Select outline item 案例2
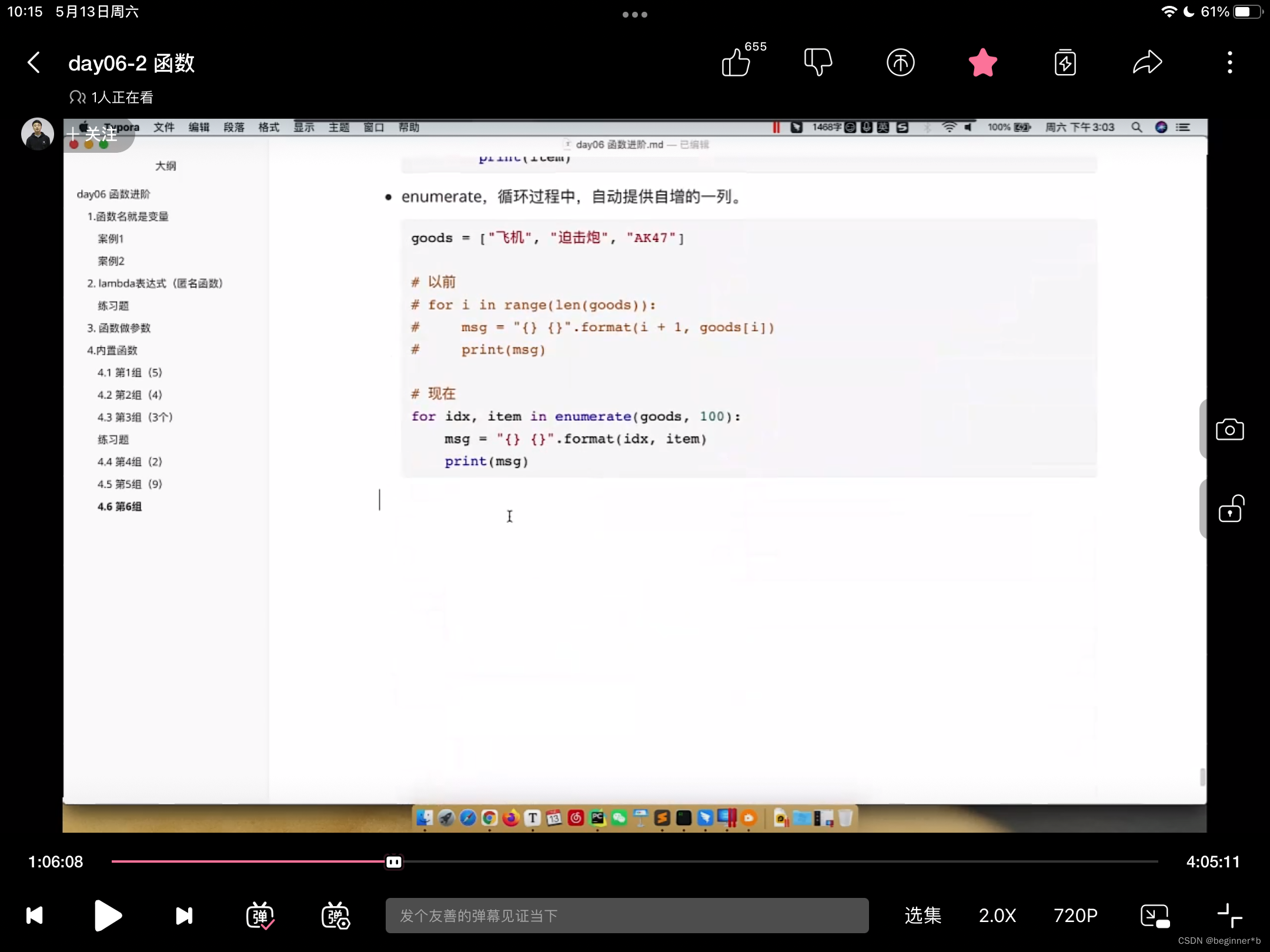 click(111, 261)
